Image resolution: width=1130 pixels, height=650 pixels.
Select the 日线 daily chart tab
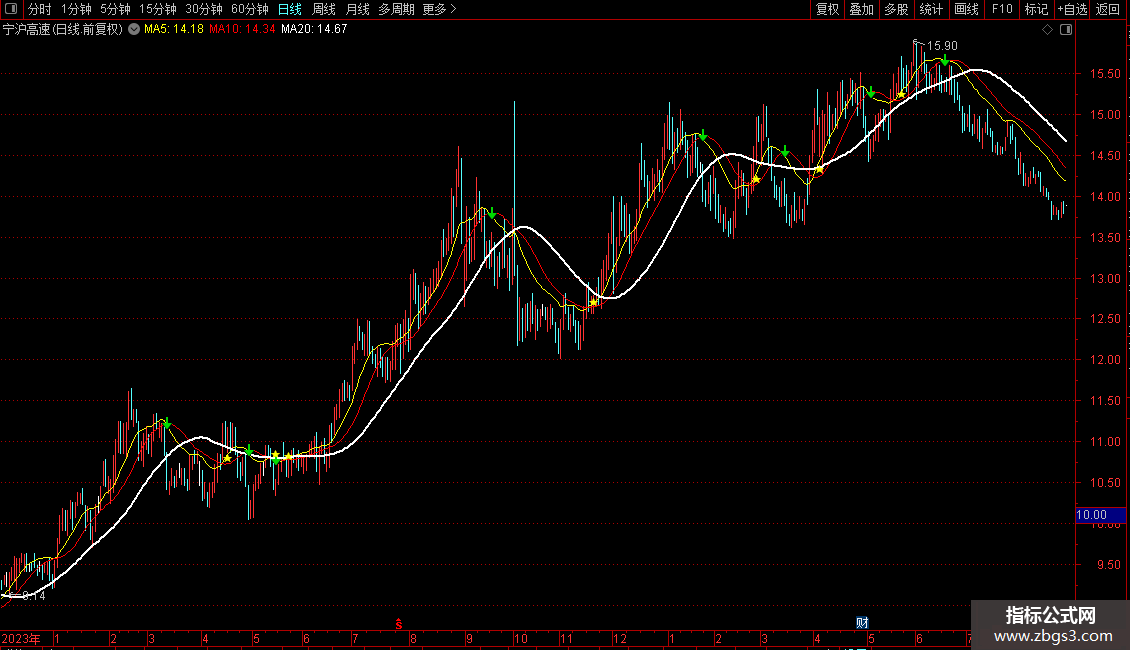pyautogui.click(x=290, y=9)
